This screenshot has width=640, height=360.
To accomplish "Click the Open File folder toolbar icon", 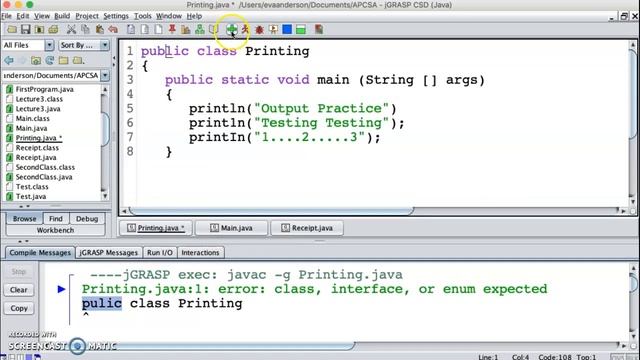I will coord(12,29).
